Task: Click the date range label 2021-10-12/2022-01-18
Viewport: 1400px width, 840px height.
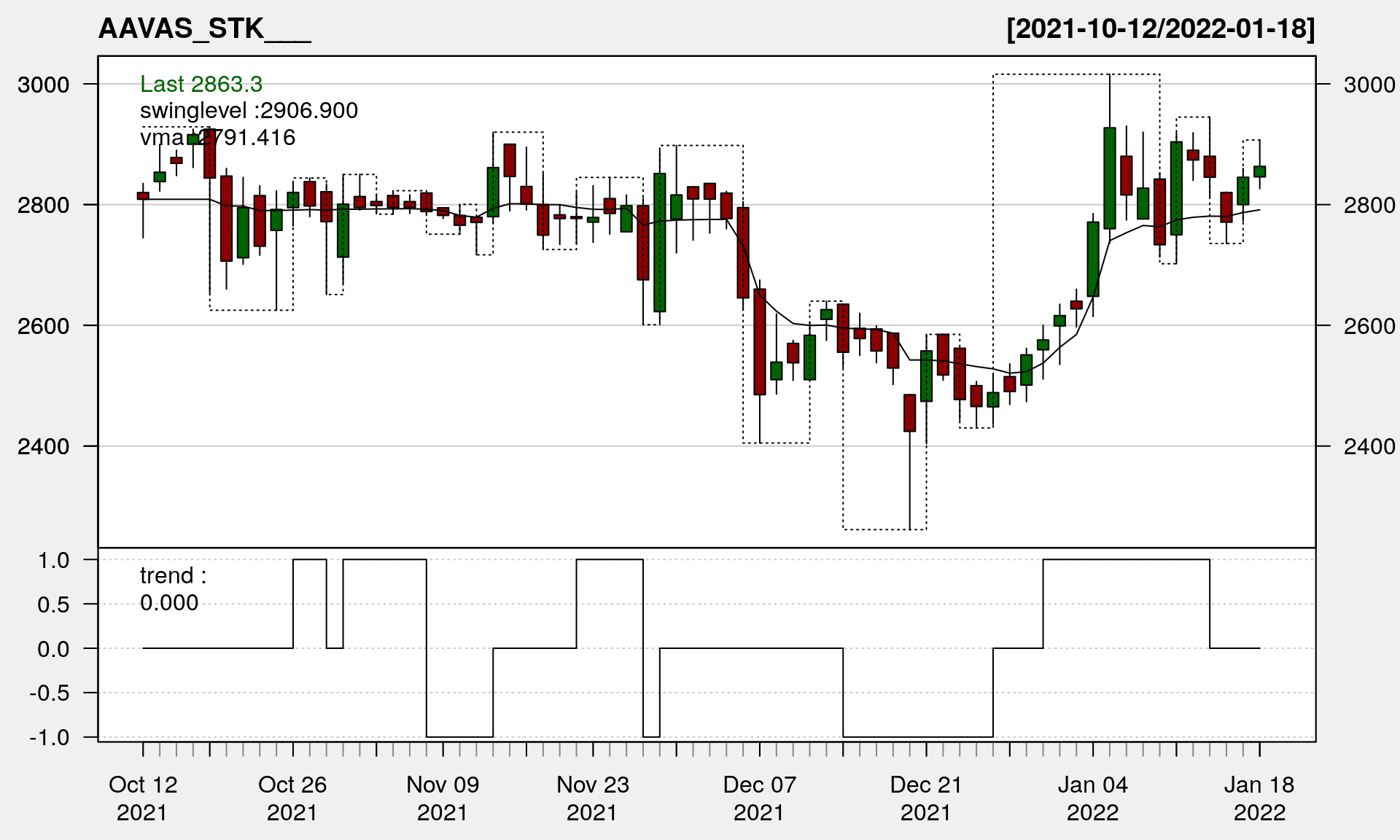Action: point(1160,29)
